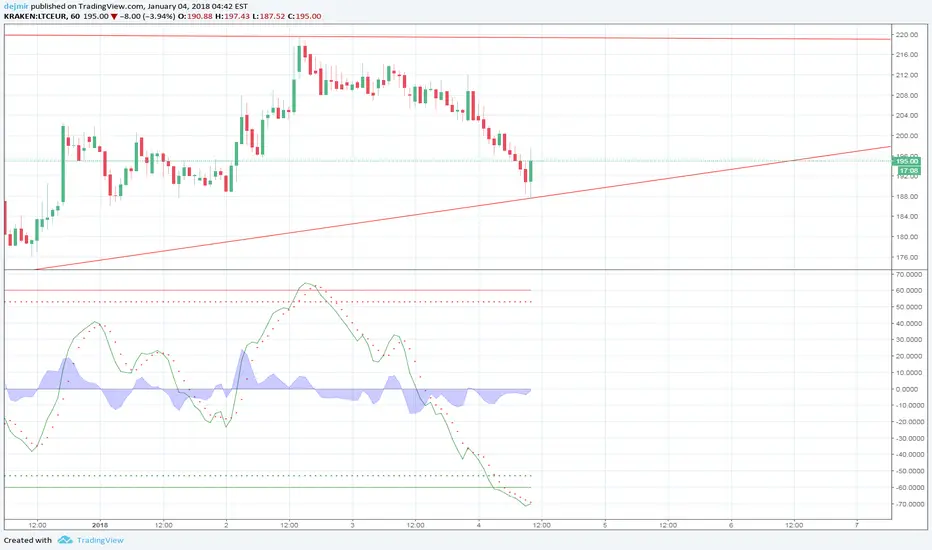The width and height of the screenshot is (932, 550).
Task: Click the 2018 label on the time axis
Action: coord(100,525)
